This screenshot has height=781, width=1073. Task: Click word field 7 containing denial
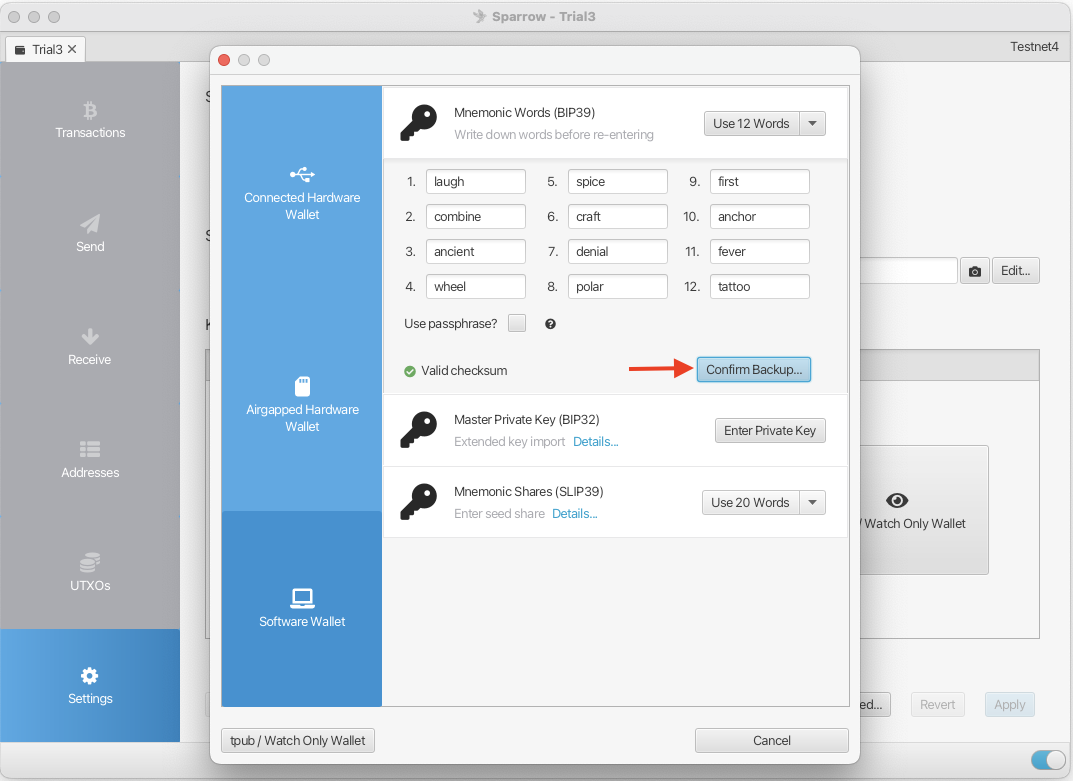pos(618,251)
